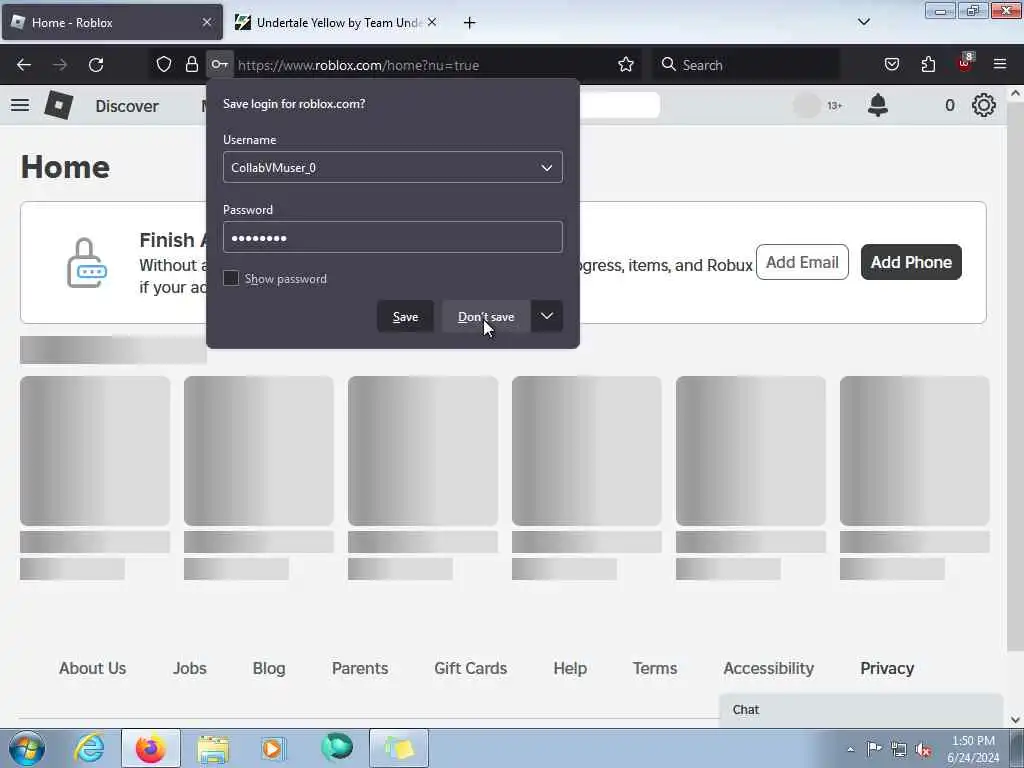Viewport: 1024px width, 768px height.
Task: Open Windows Start menu orb
Action: click(27, 748)
